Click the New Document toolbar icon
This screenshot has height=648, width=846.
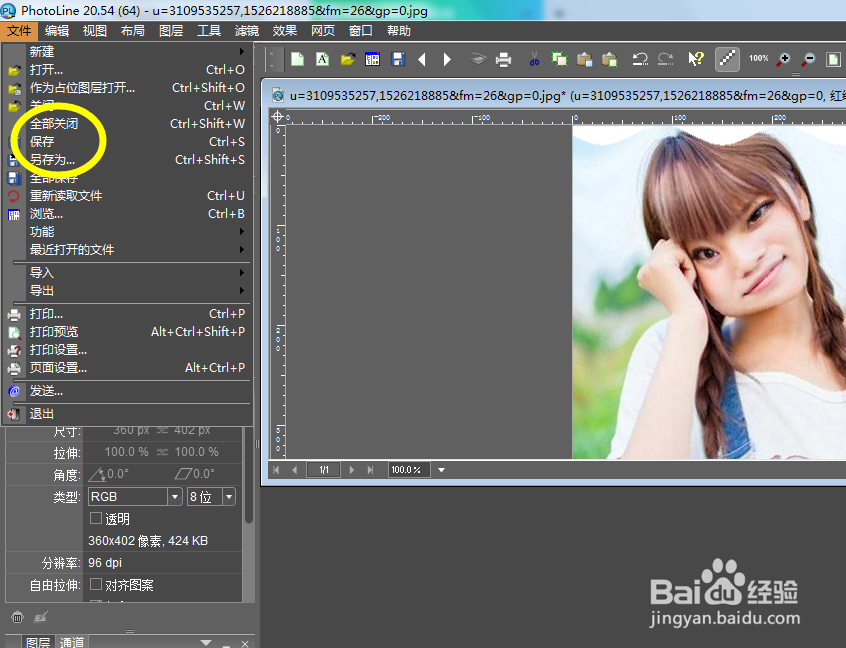coord(297,59)
